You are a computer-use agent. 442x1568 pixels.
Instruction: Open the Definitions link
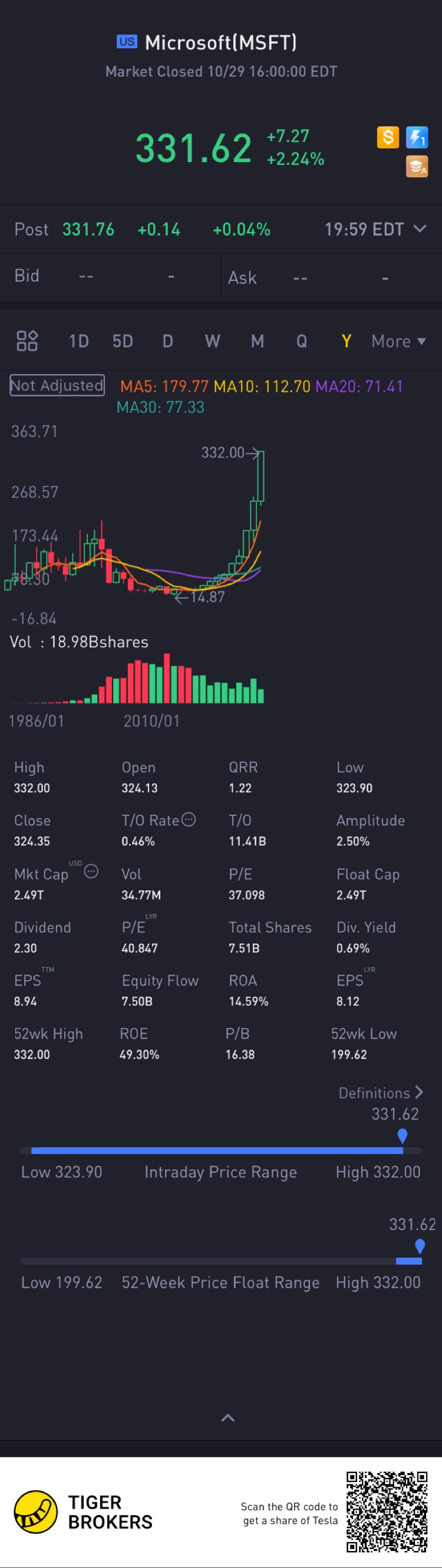[381, 1093]
